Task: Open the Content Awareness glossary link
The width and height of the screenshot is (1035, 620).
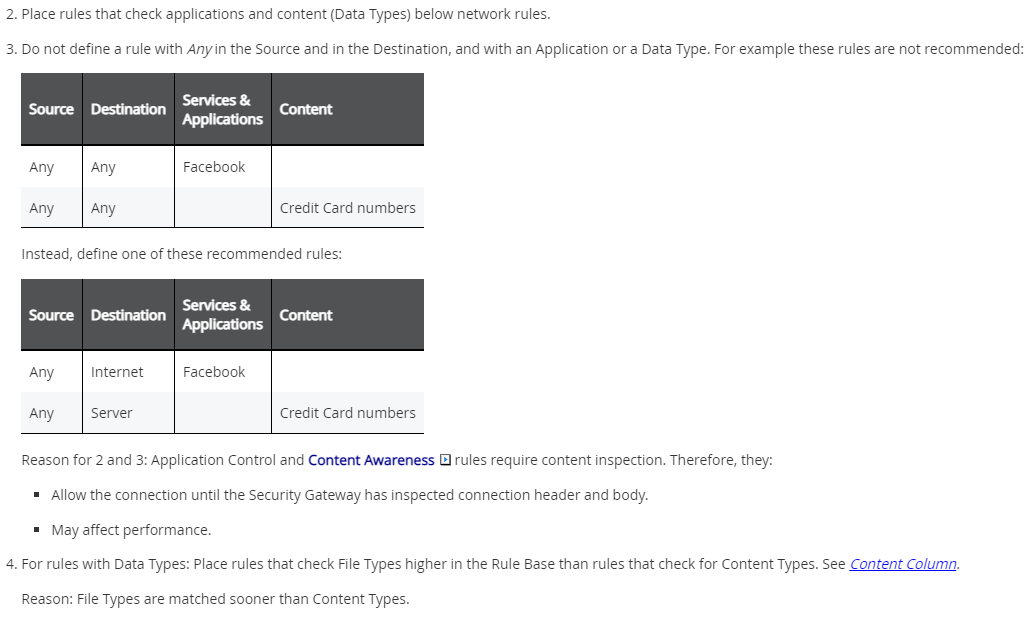Action: click(x=371, y=460)
